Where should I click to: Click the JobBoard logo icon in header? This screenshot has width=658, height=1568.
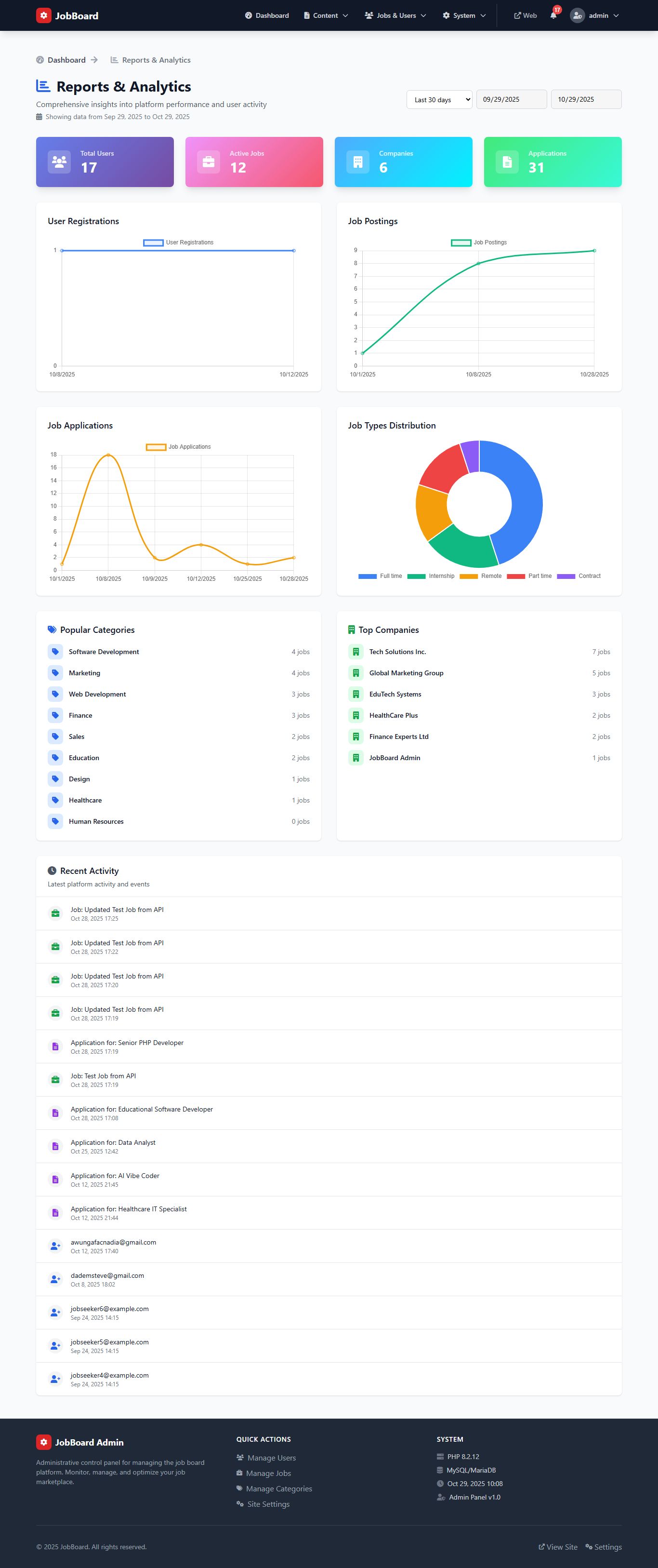pos(44,16)
